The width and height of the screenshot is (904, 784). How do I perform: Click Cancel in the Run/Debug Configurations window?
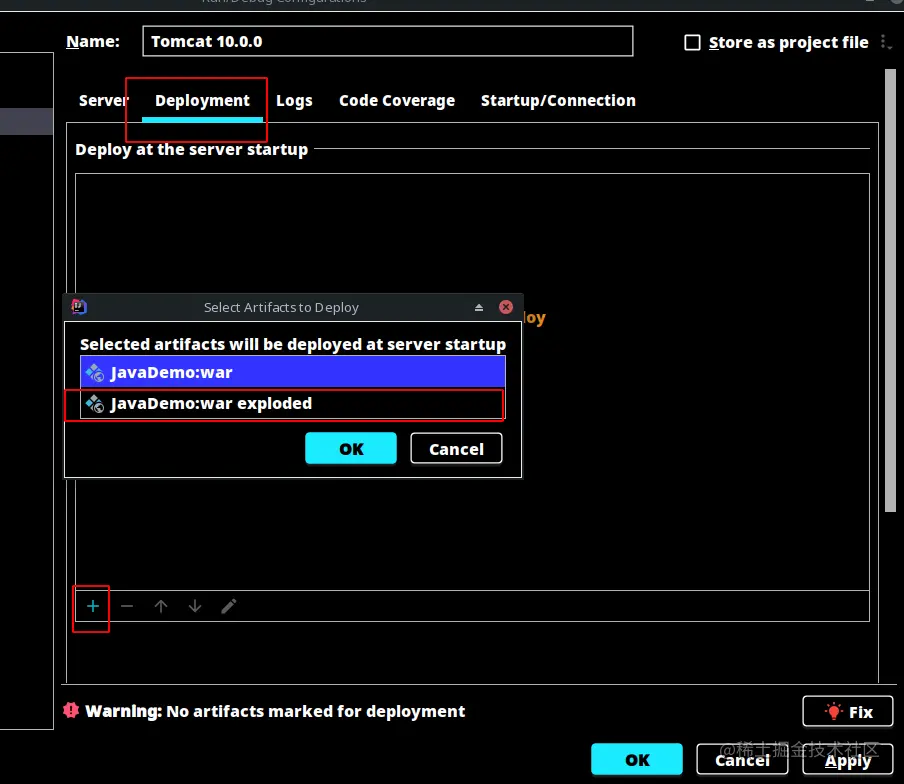coord(742,759)
